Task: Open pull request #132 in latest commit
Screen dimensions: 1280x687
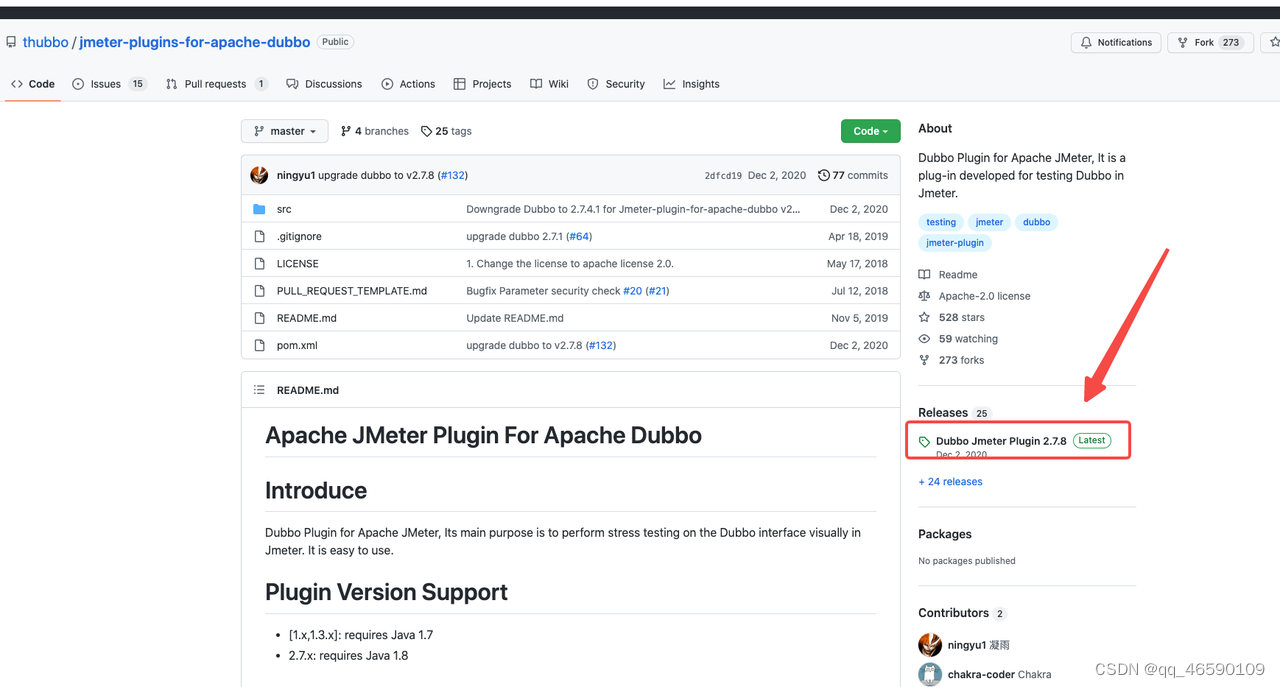Action: point(453,175)
